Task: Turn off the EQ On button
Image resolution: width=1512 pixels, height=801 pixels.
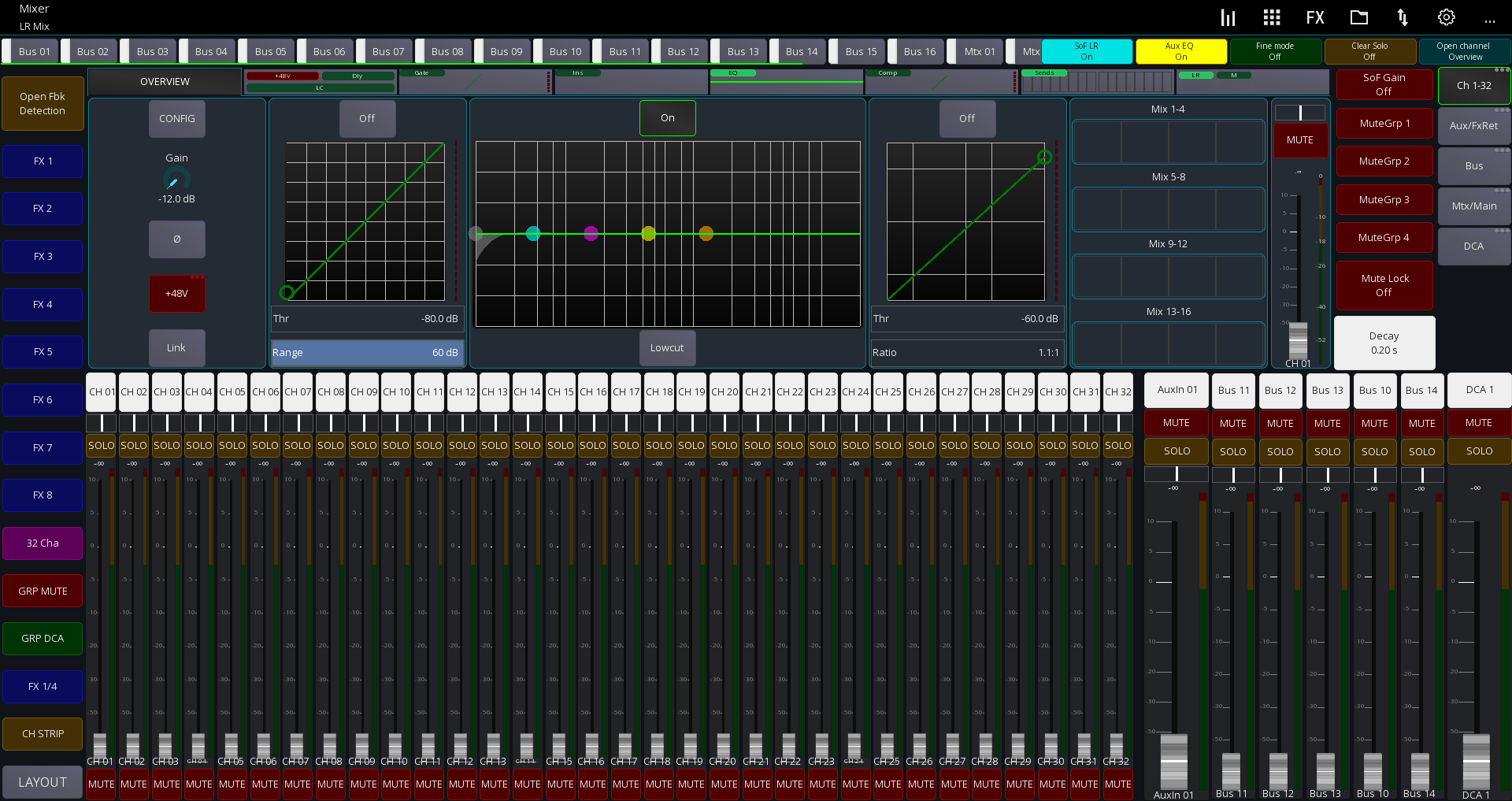Action: click(x=668, y=118)
